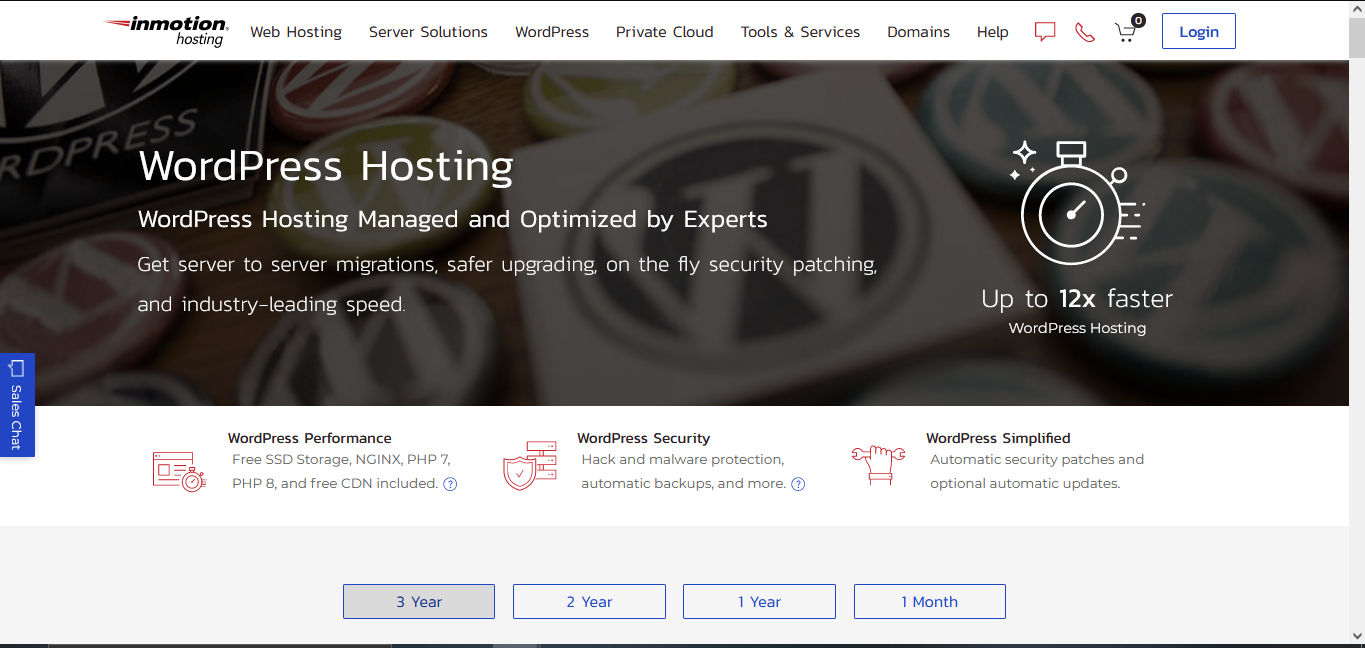Open the backups info question mark tooltip
The height and width of the screenshot is (648, 1365).
[x=797, y=484]
